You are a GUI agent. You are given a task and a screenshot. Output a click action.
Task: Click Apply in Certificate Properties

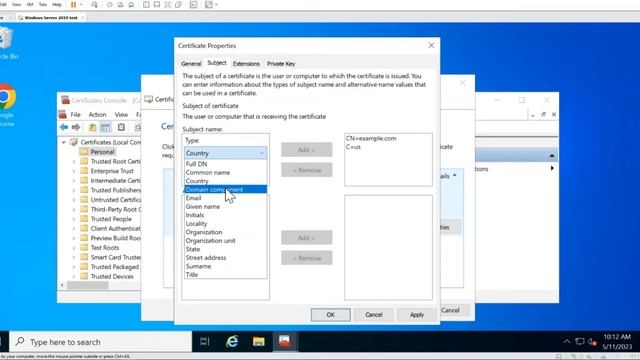[417, 315]
